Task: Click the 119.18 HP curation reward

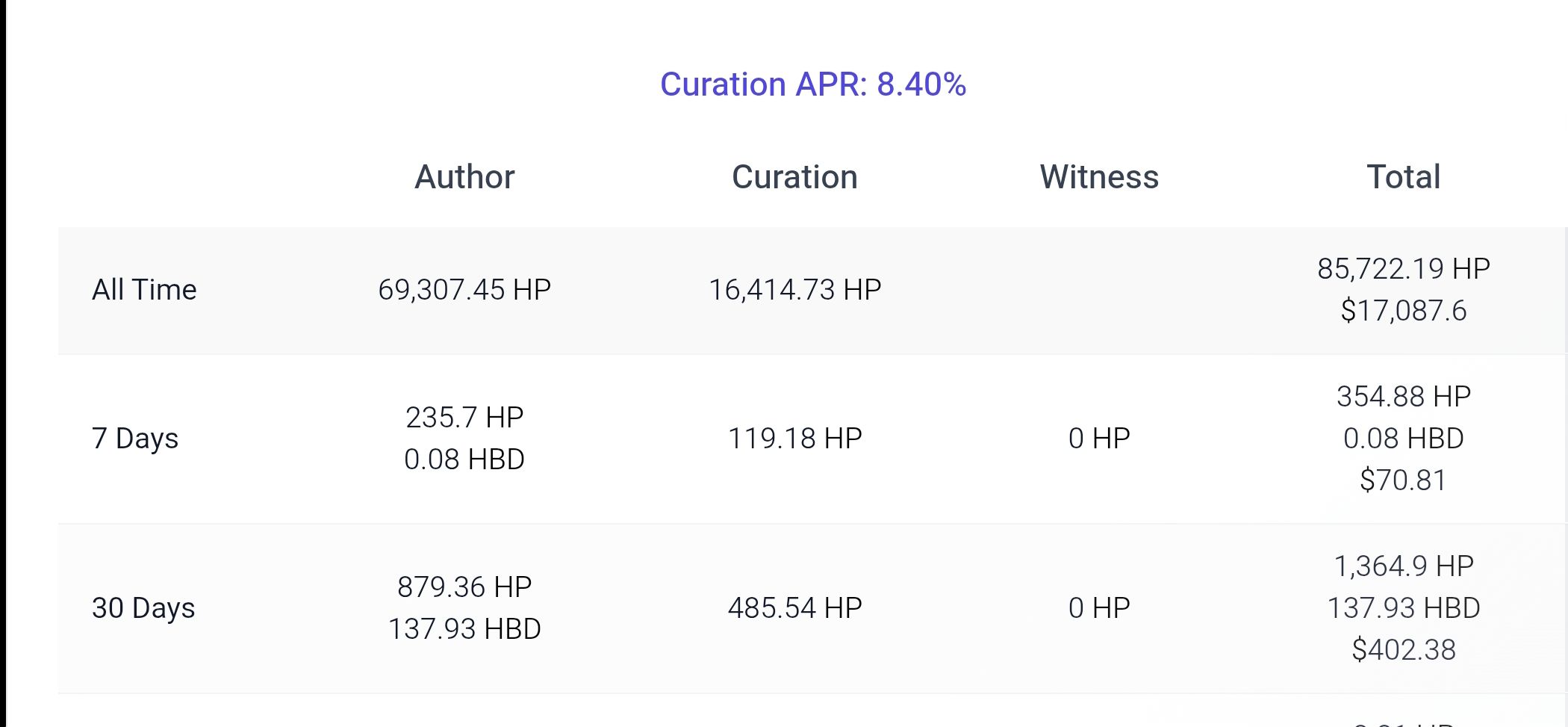Action: [x=794, y=438]
